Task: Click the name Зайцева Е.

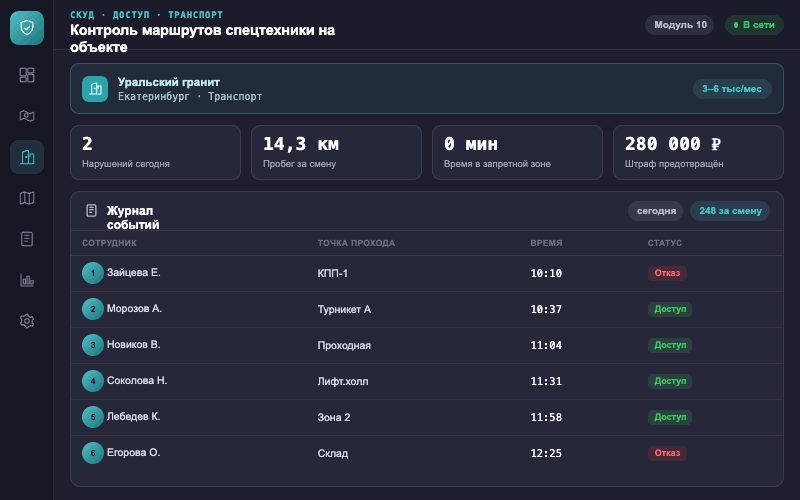Action: (134, 272)
